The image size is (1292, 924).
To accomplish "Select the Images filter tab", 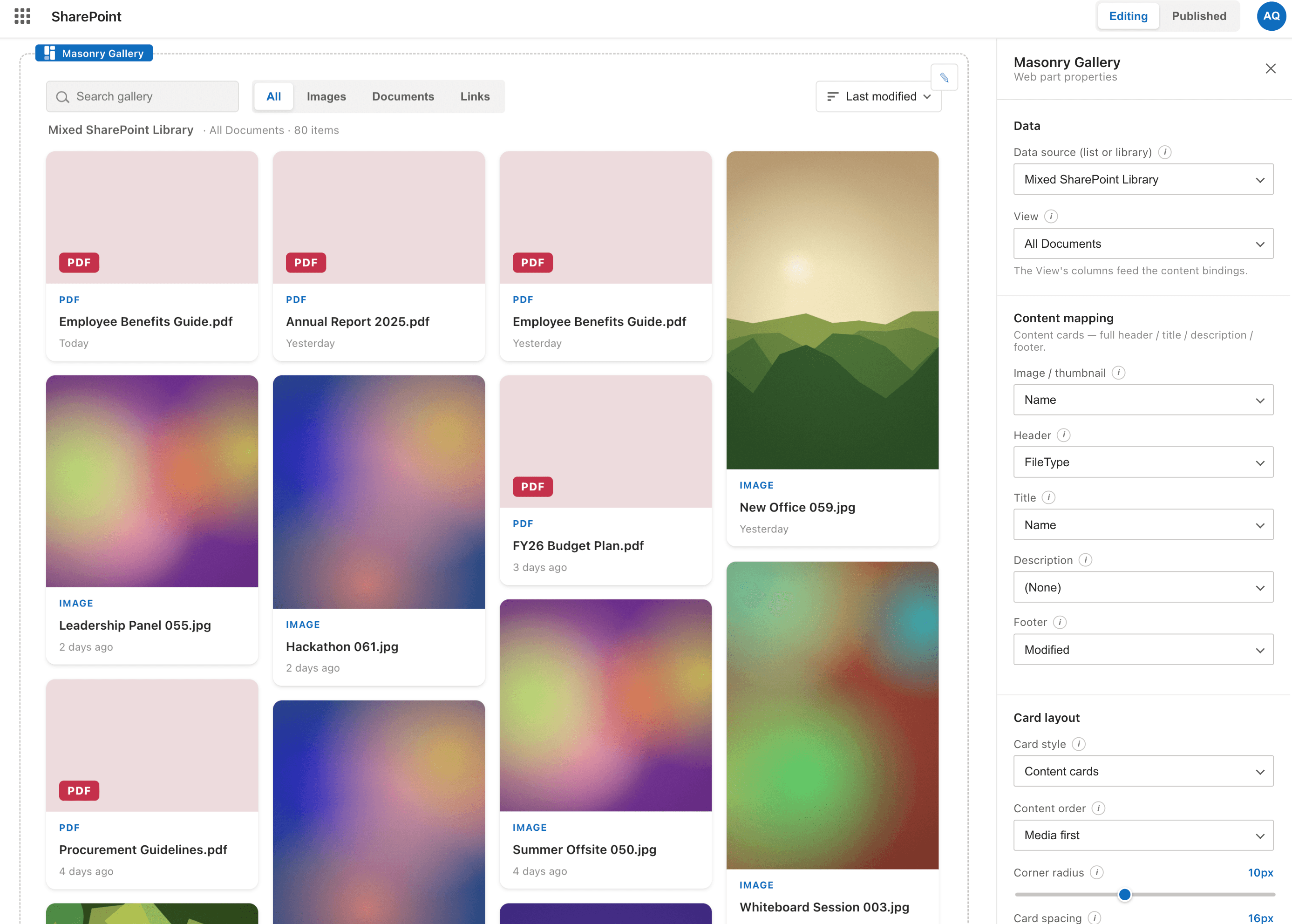I will [326, 97].
